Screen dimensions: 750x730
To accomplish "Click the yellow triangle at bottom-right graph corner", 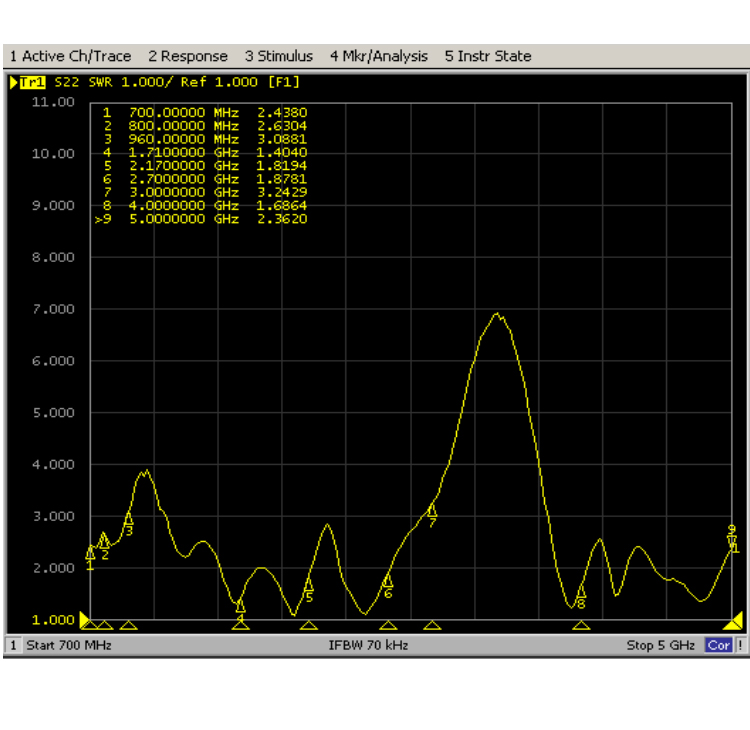I will point(733,620).
